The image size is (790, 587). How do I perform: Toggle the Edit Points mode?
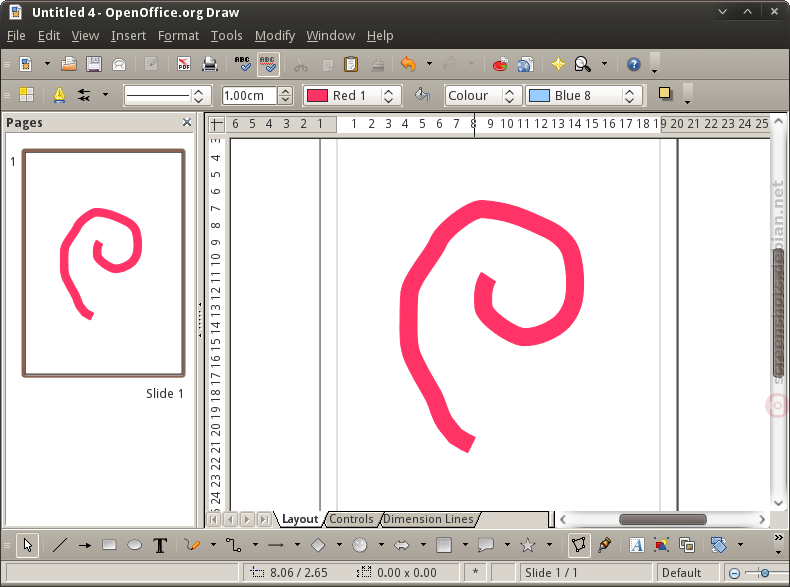coord(579,545)
